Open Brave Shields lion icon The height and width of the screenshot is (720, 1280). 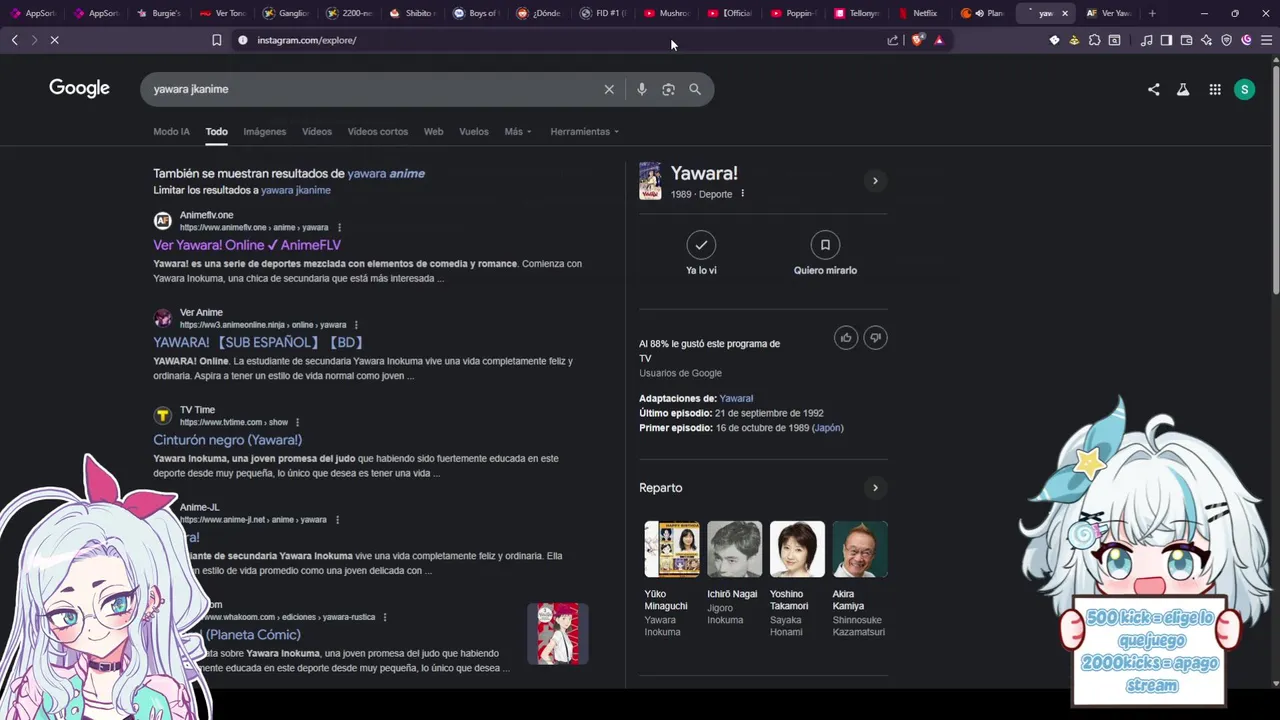[917, 40]
